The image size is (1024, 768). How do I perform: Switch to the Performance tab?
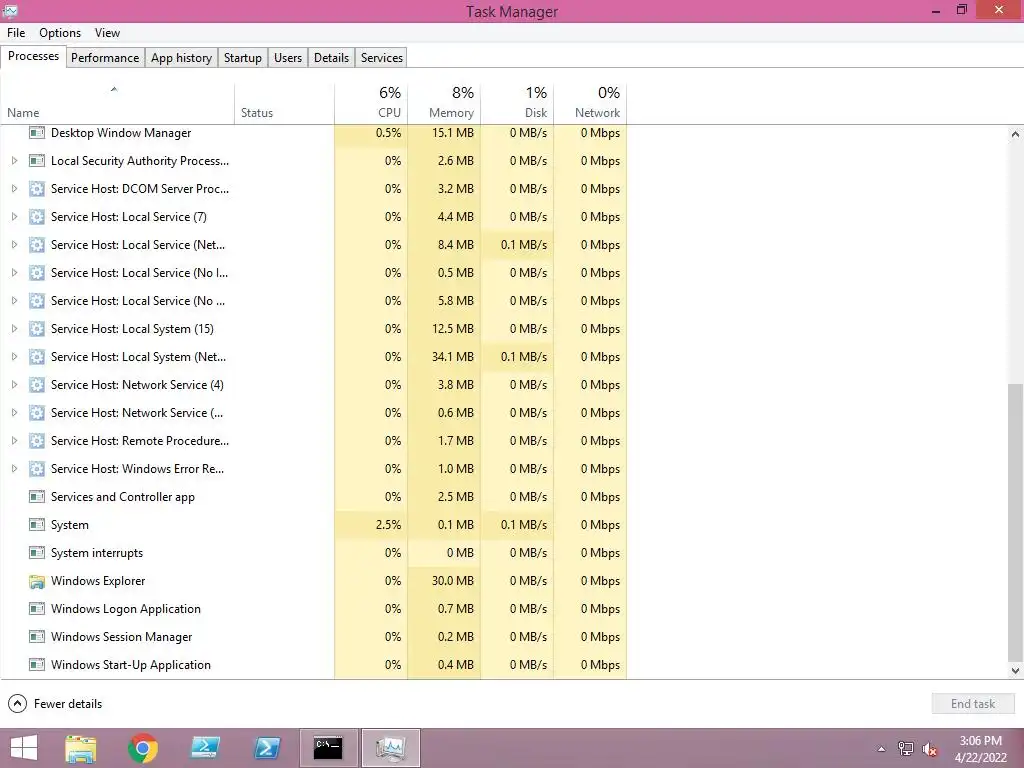[x=105, y=57]
